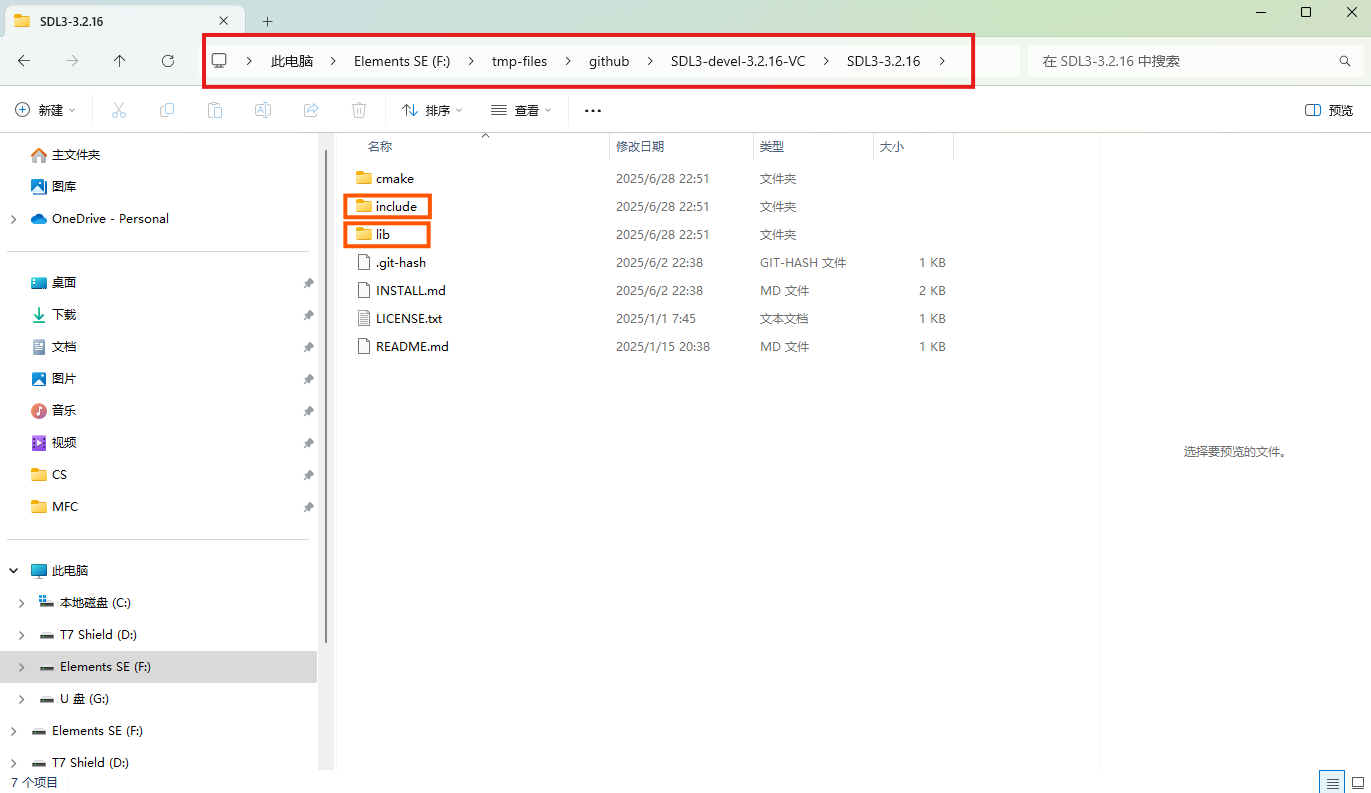1371x793 pixels.
Task: Click the Paste icon
Action: tap(215, 110)
